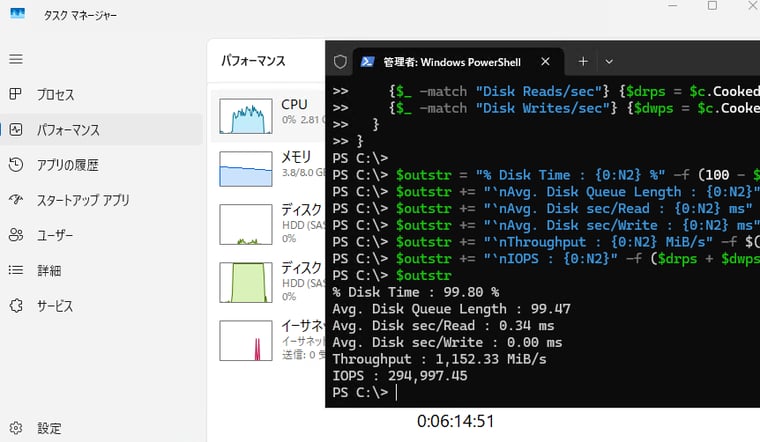Open the サービス page
Viewport: 760px width, 442px height.
(101, 305)
